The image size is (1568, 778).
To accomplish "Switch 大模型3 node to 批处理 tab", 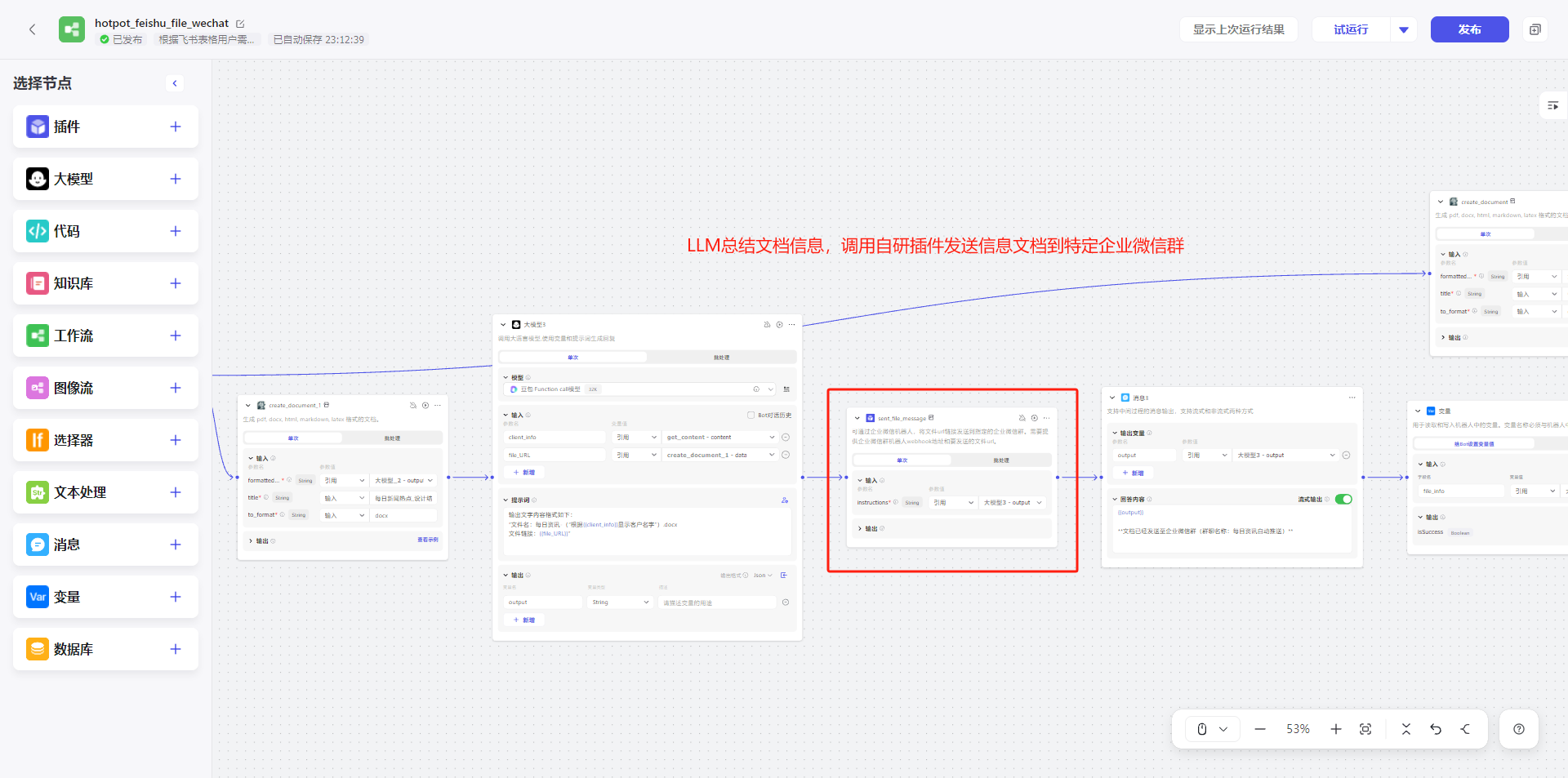I will (721, 358).
